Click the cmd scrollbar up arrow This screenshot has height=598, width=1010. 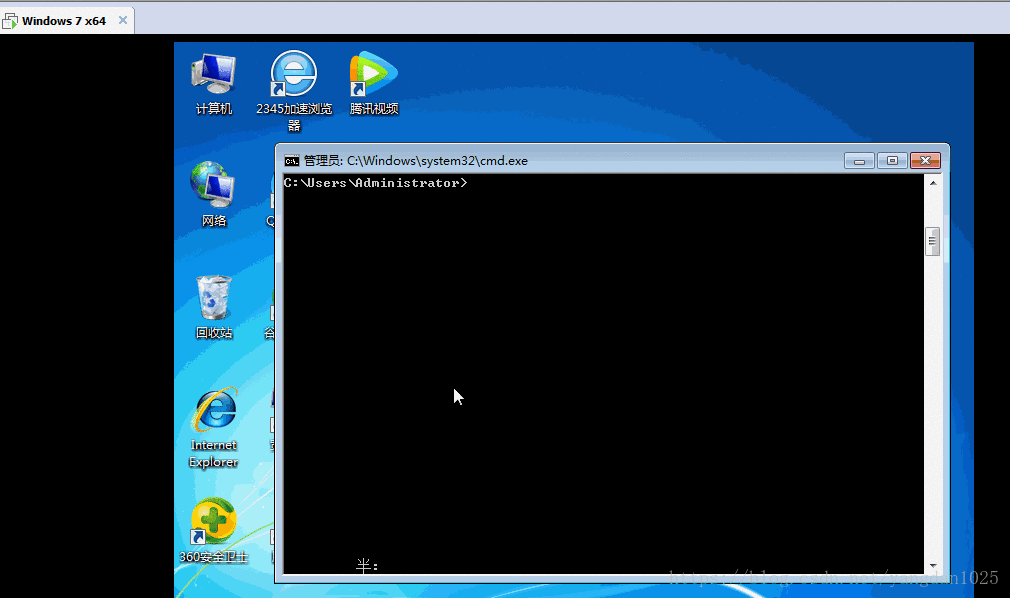(933, 183)
